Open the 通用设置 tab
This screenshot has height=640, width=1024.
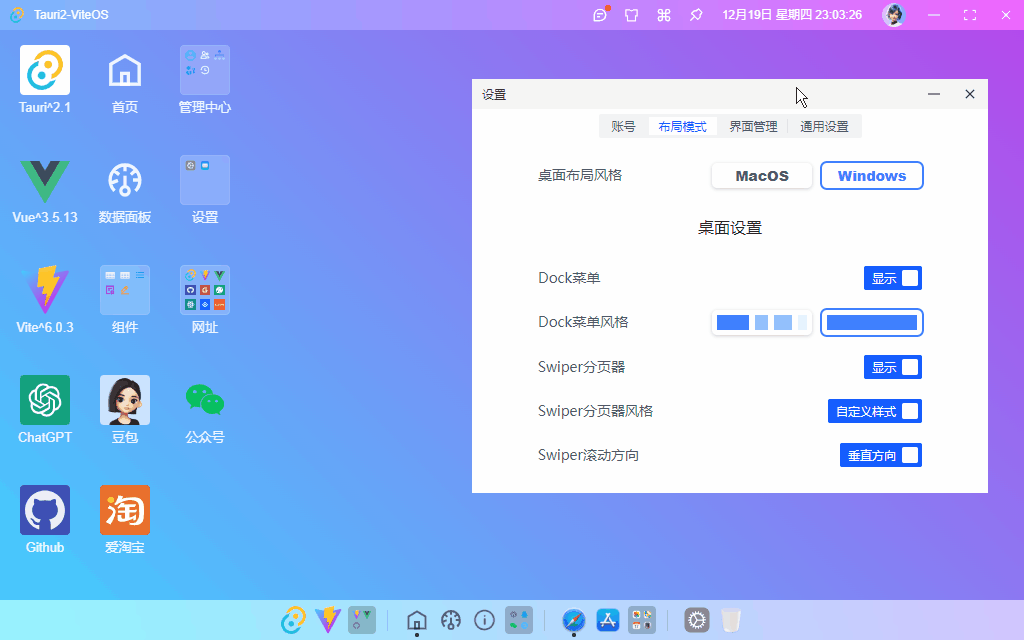pos(824,127)
